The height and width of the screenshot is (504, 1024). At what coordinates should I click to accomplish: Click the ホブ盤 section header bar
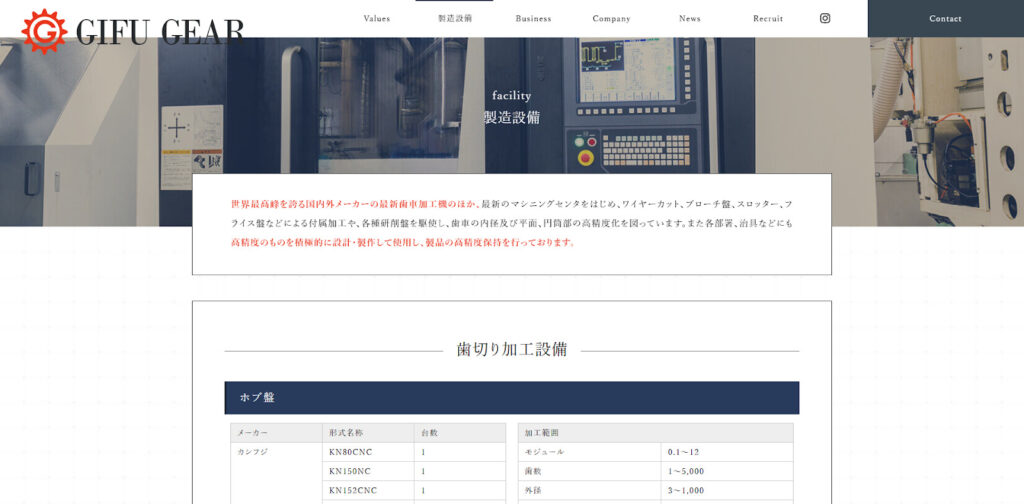(x=511, y=397)
